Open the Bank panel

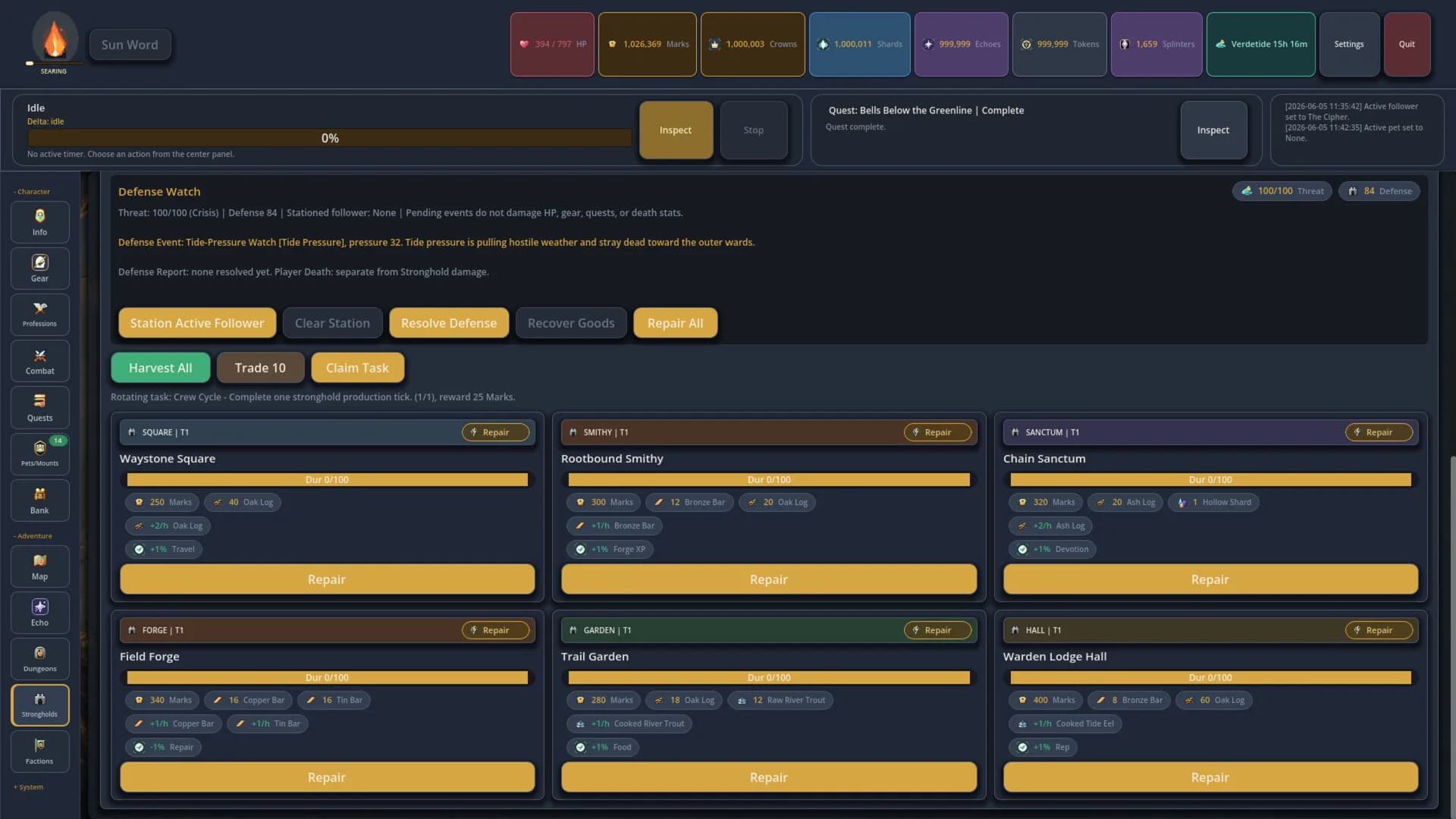click(x=39, y=500)
